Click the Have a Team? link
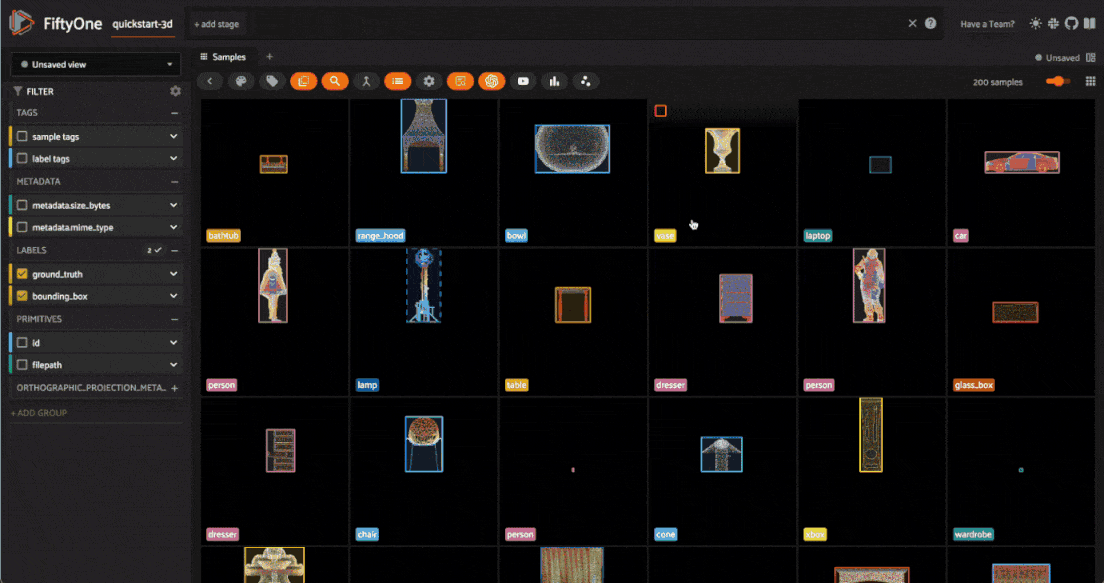This screenshot has height=583, width=1104. (987, 24)
